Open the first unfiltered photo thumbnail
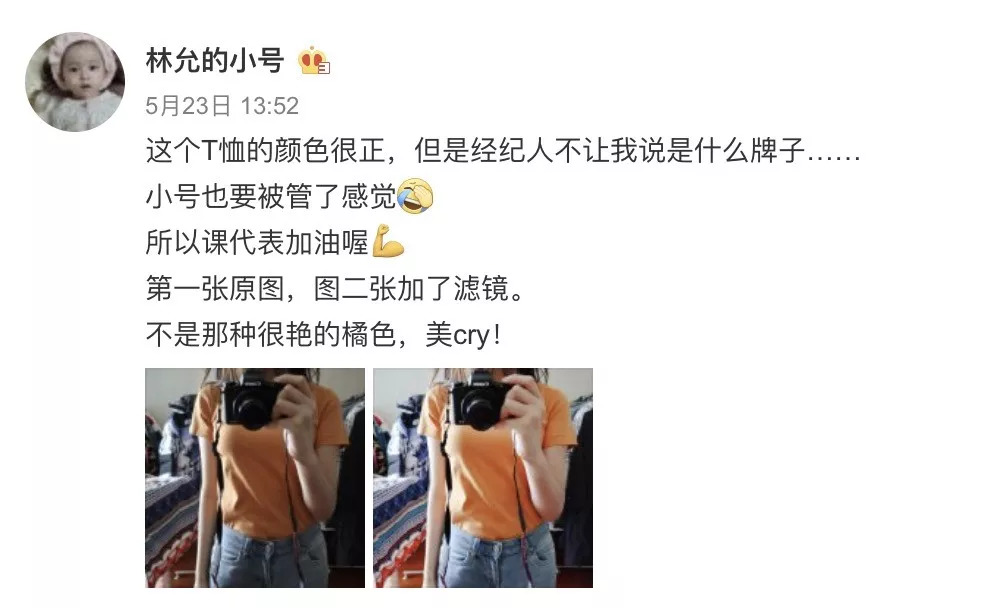This screenshot has height=608, width=990. coord(255,478)
